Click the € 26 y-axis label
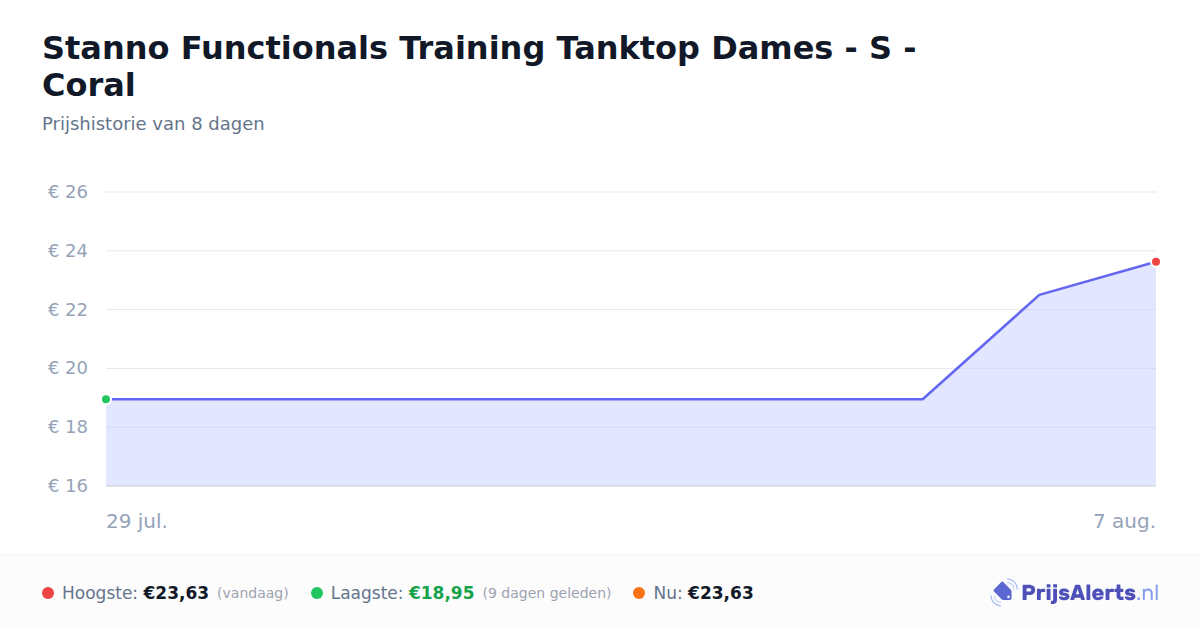1200x630 pixels. tap(68, 192)
